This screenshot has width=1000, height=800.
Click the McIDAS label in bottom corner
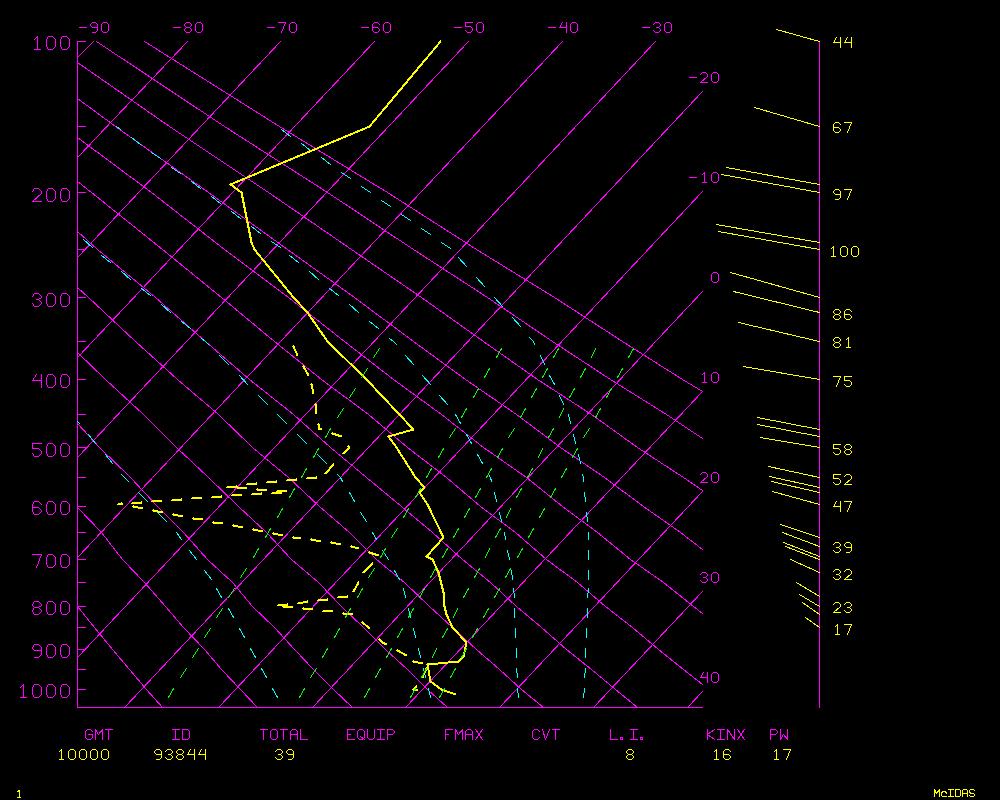tap(954, 793)
